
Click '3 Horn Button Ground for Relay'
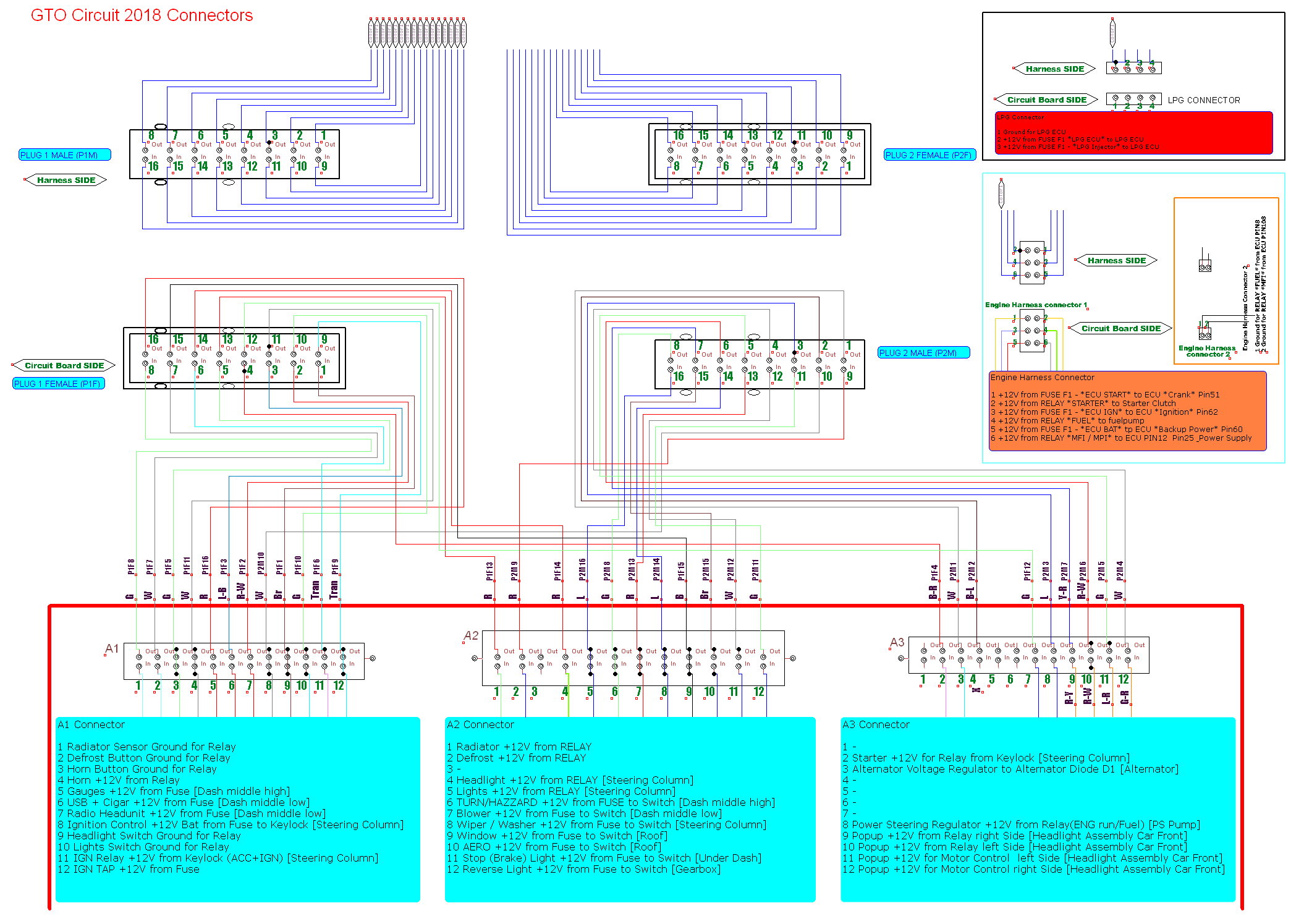[x=137, y=769]
